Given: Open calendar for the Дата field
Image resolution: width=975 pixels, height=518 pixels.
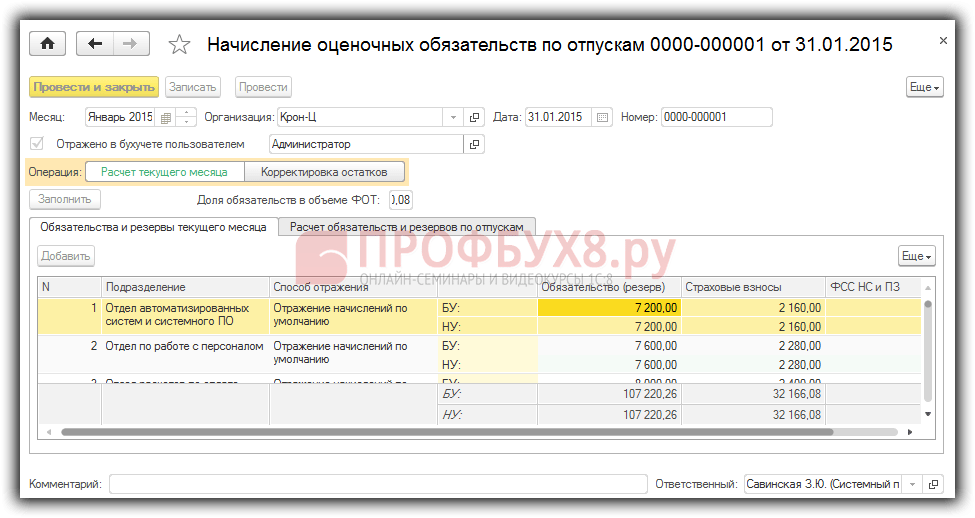Looking at the screenshot, I should click(602, 117).
